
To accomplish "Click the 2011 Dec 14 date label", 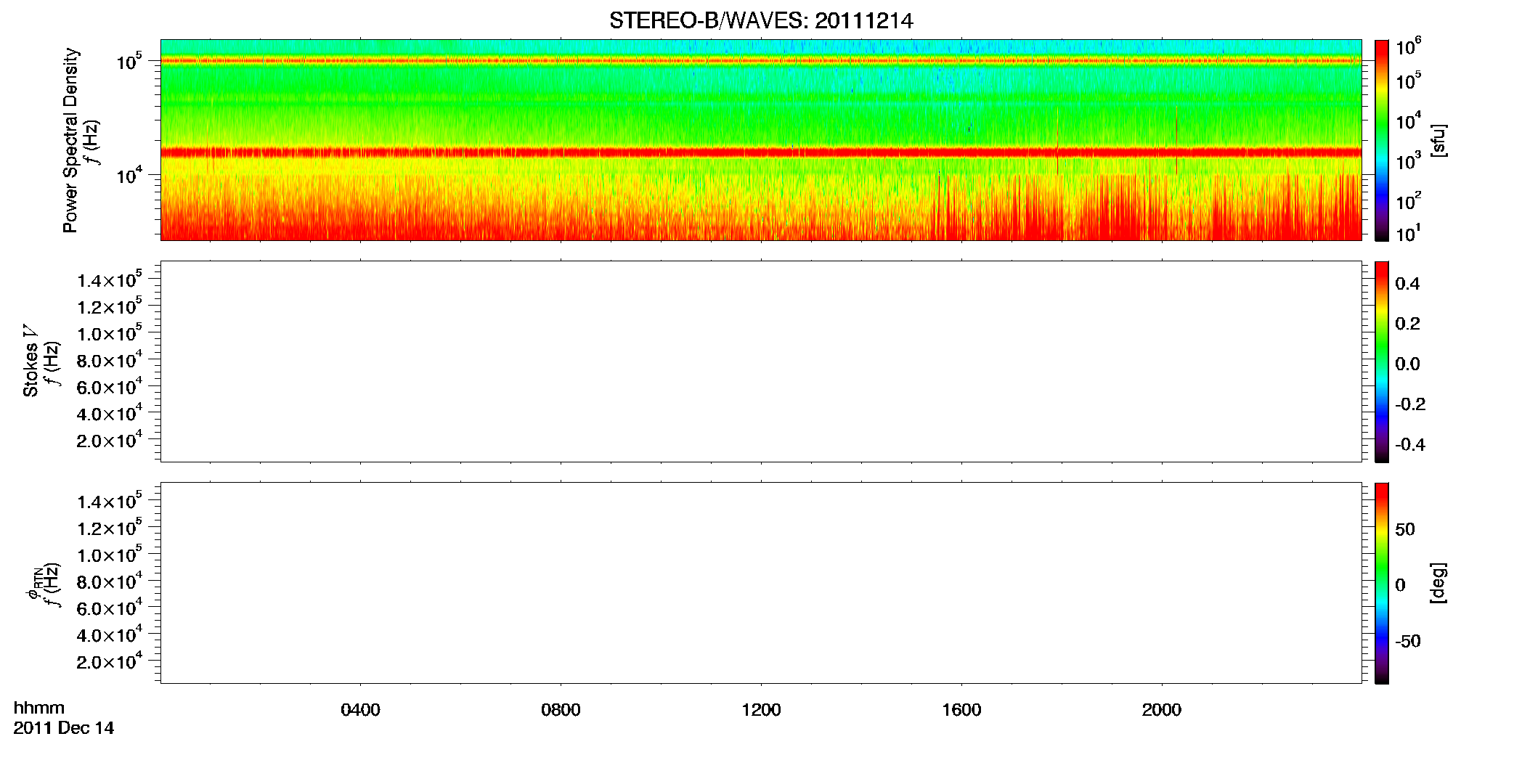I will click(x=64, y=728).
